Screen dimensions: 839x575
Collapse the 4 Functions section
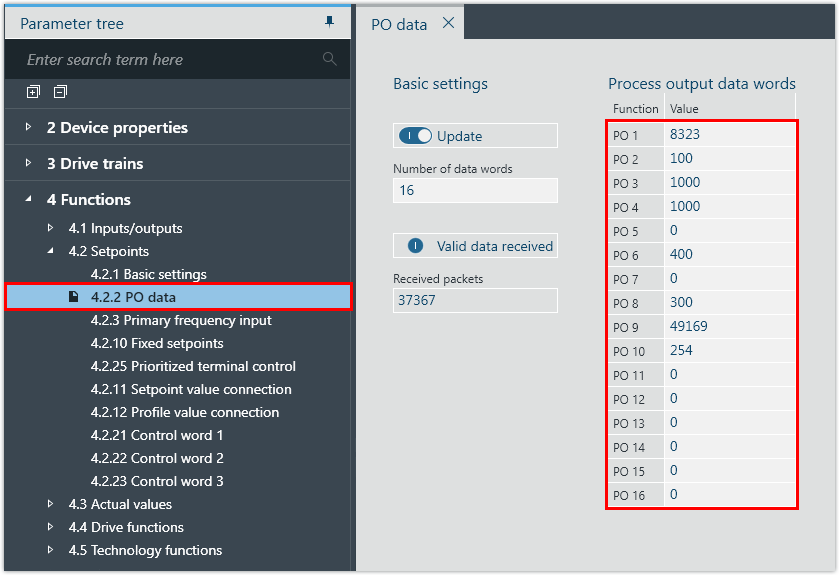28,199
